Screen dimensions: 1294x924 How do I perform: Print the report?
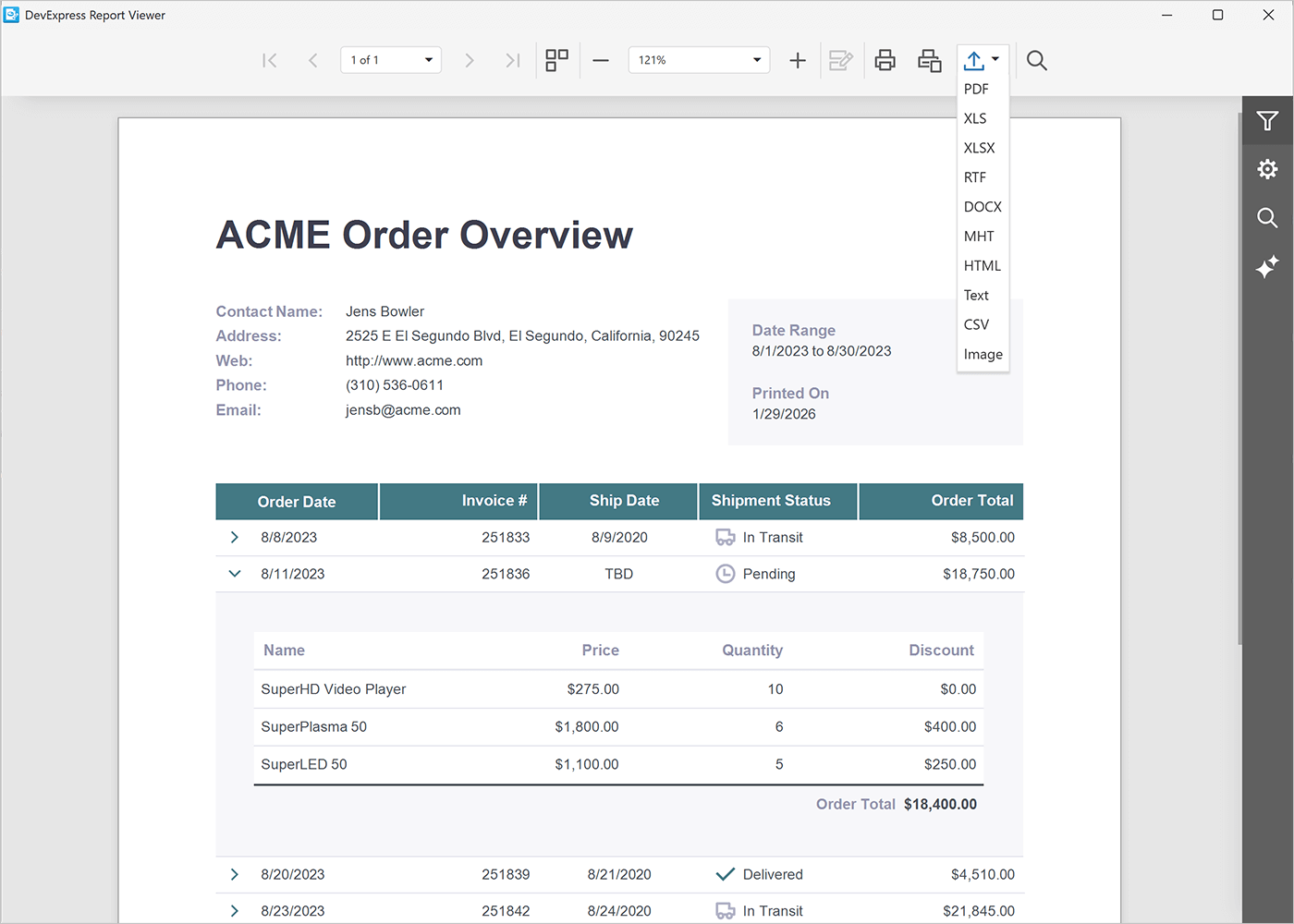pyautogui.click(x=885, y=60)
